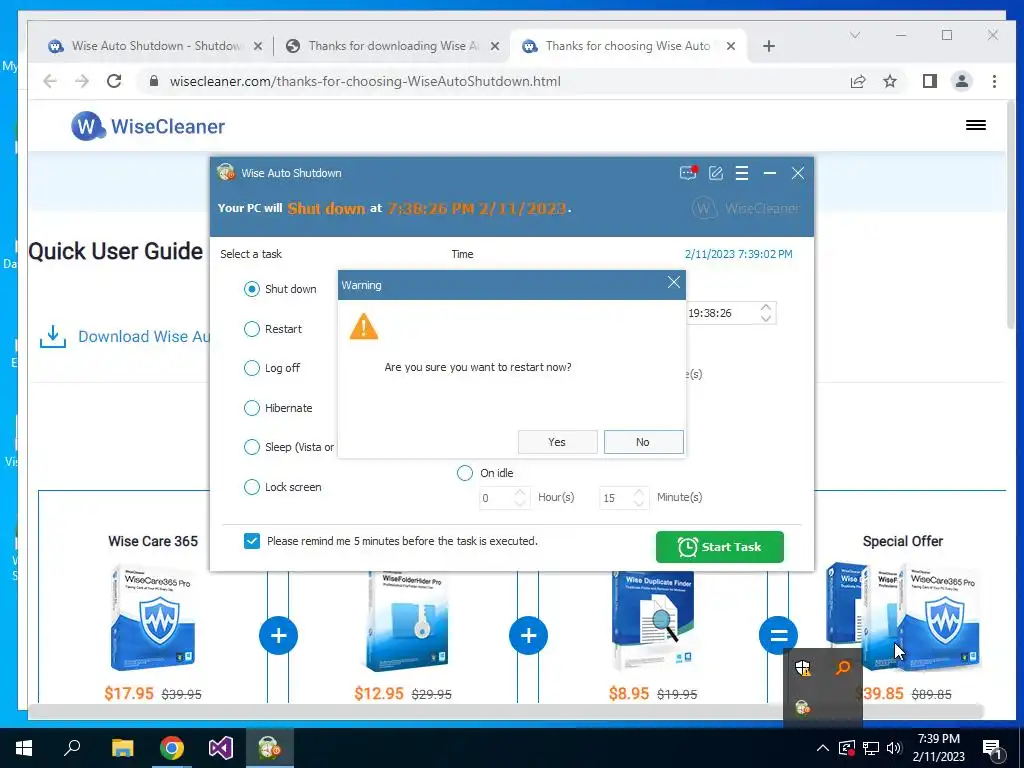1024x768 pixels.
Task: Open Wise Auto Shutdown feedback message icon
Action: click(688, 173)
